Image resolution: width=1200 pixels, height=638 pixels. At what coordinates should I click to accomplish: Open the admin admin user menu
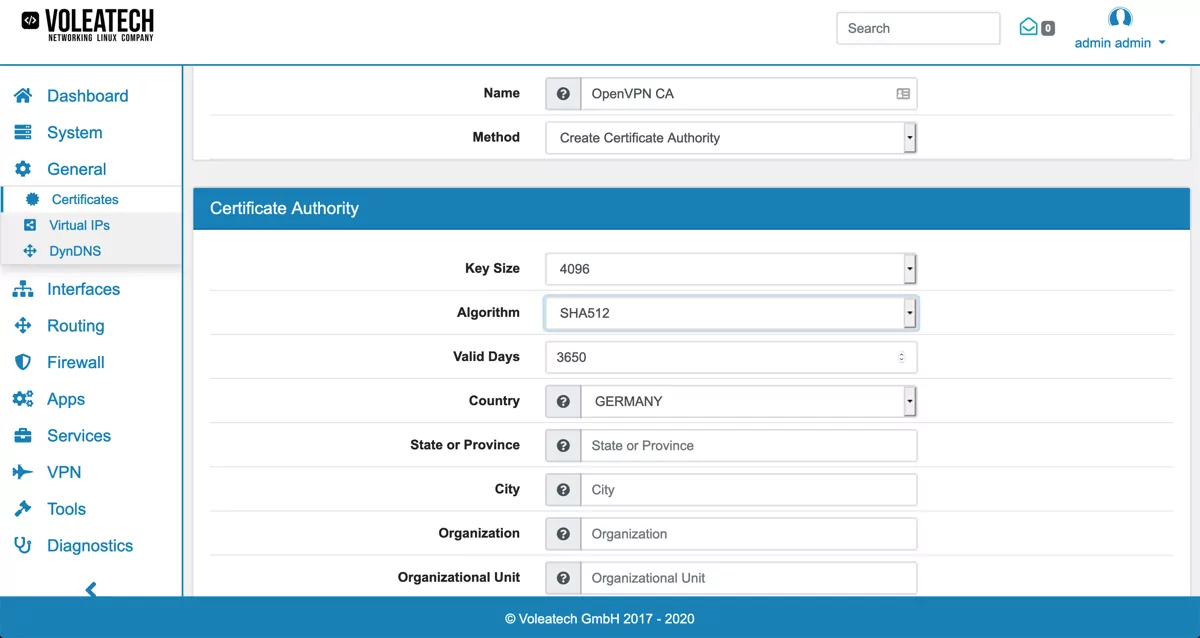(1120, 43)
